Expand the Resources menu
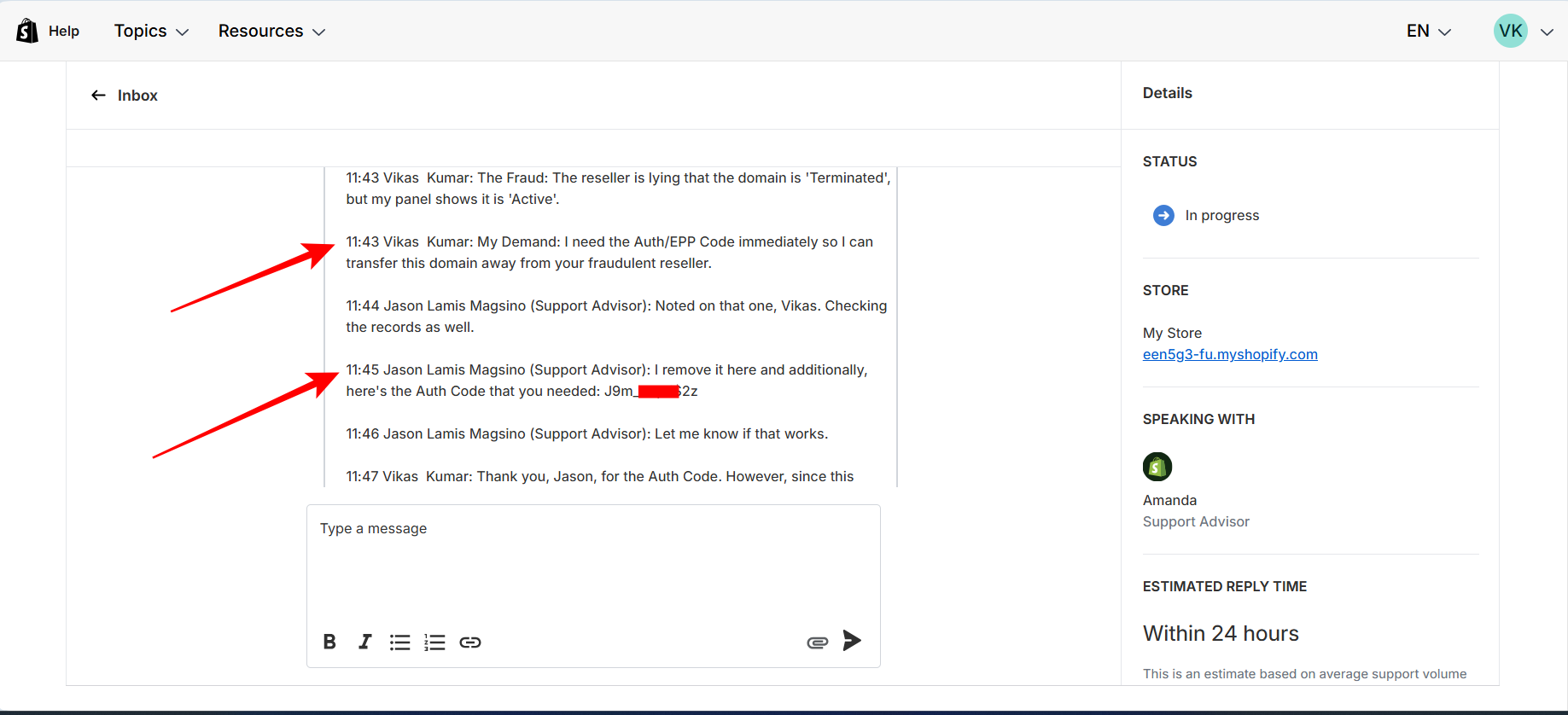This screenshot has width=1568, height=715. (x=271, y=31)
